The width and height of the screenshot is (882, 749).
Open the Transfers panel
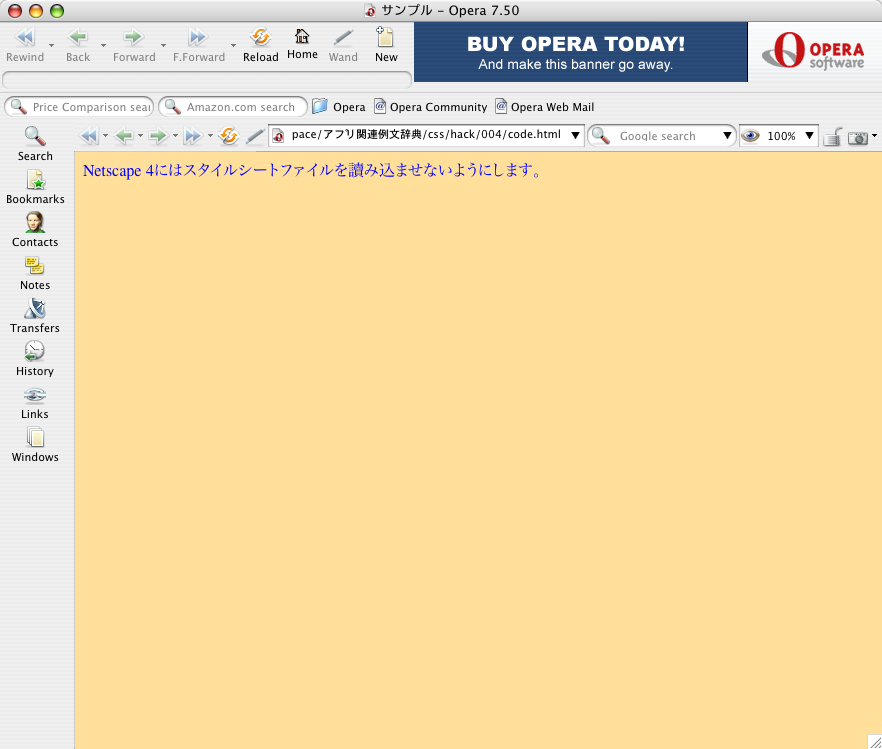35,316
